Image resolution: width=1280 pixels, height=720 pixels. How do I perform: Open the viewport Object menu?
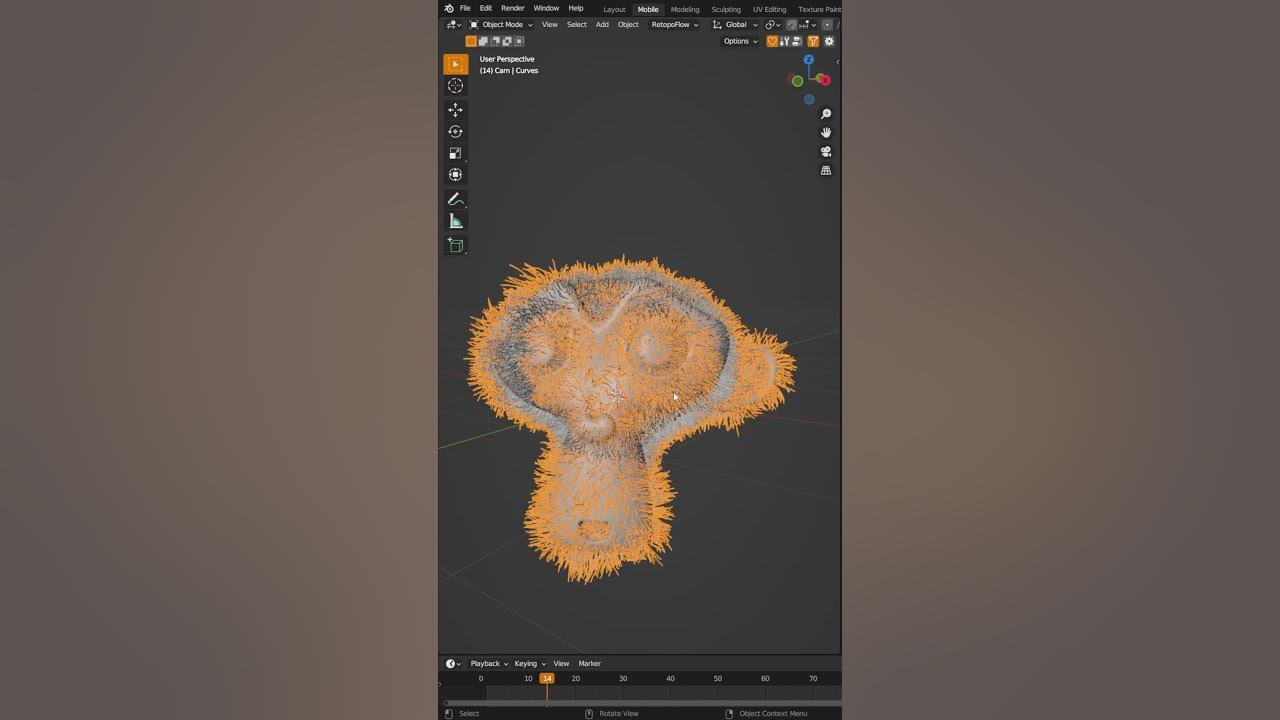coord(628,25)
